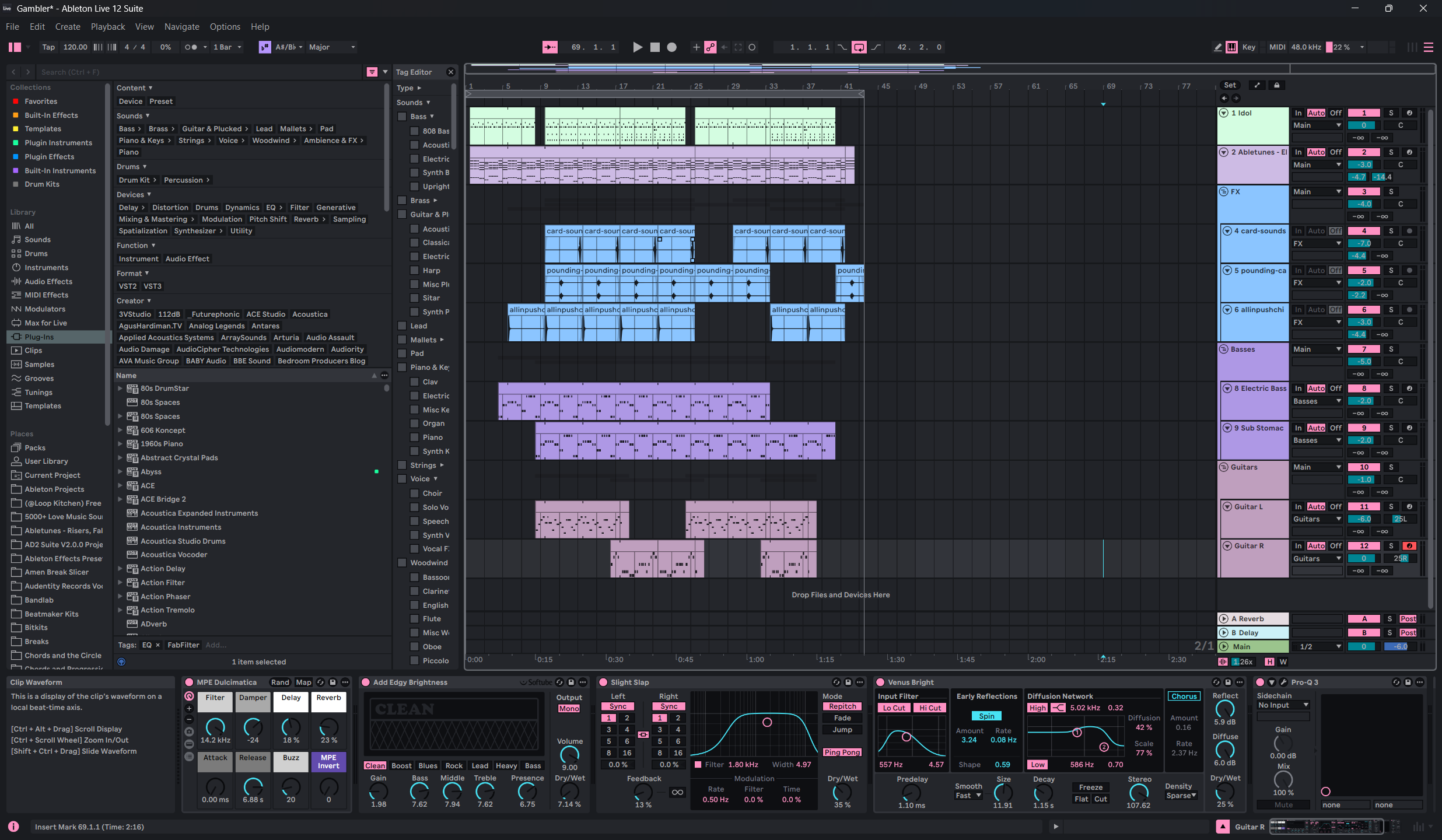Image resolution: width=1442 pixels, height=840 pixels.
Task: Click the Stop button in transport
Action: tap(655, 47)
